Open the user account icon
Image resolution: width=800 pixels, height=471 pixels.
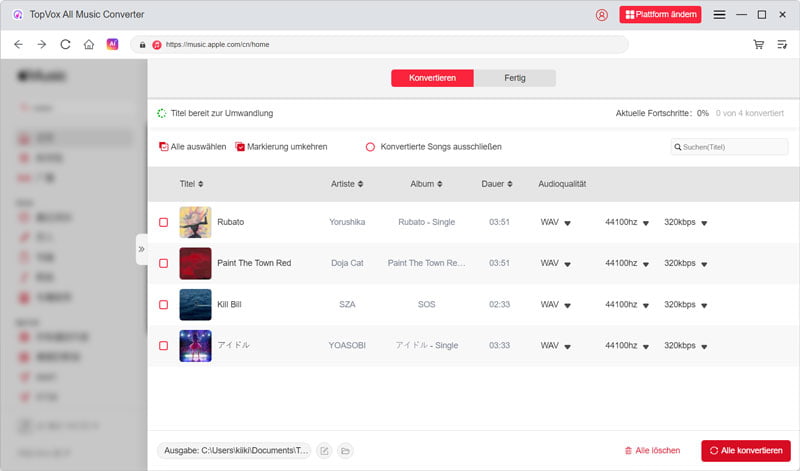pyautogui.click(x=602, y=15)
